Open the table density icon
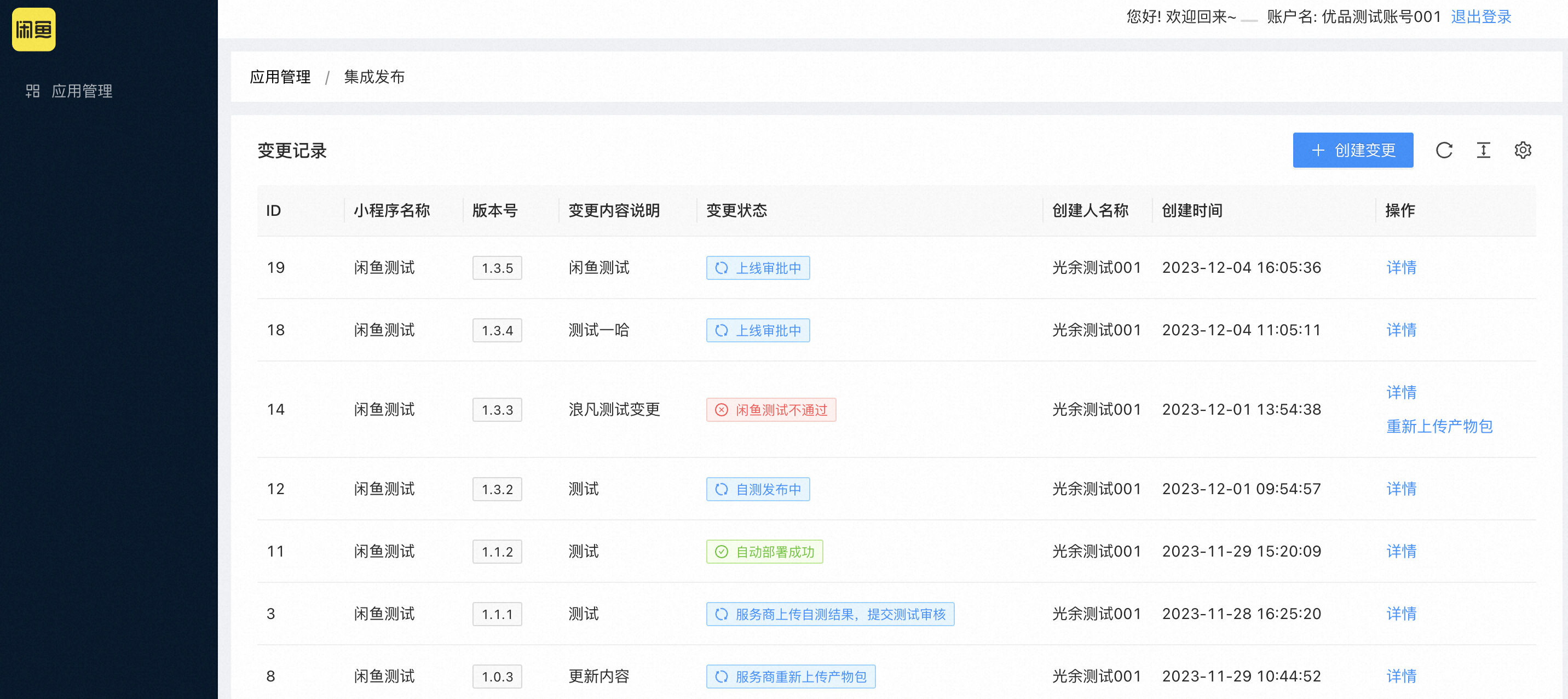 click(x=1483, y=151)
